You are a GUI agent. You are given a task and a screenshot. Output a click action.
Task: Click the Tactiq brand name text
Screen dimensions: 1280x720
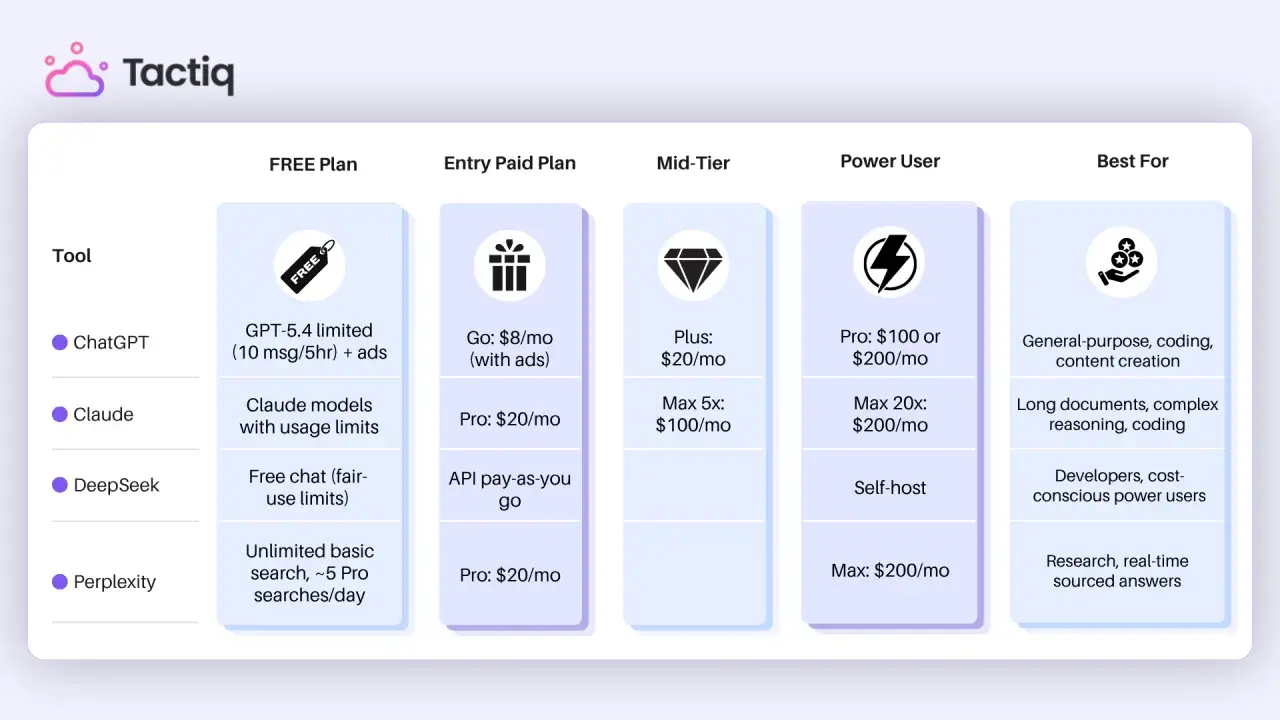178,74
